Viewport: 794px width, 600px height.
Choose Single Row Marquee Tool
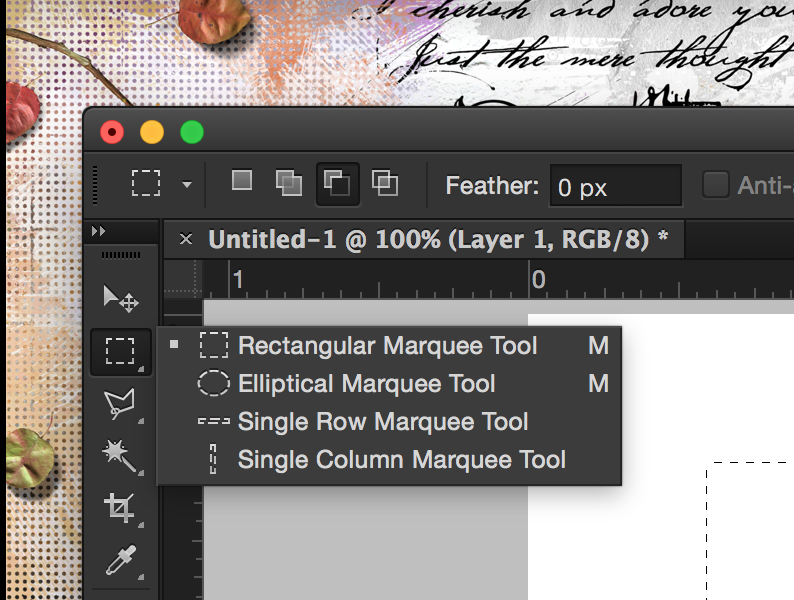click(x=389, y=422)
